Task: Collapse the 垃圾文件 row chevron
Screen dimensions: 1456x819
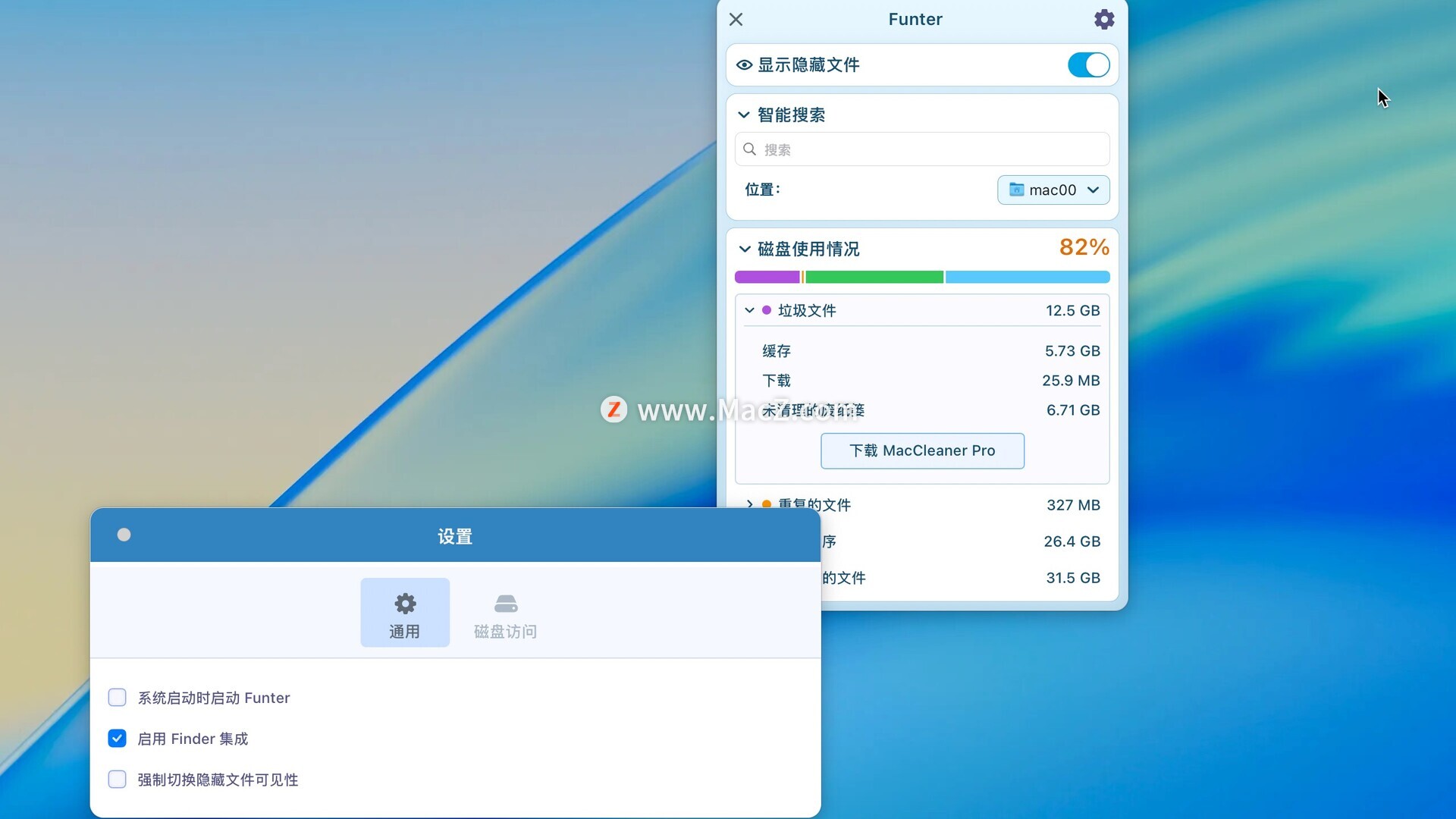Action: 749,310
